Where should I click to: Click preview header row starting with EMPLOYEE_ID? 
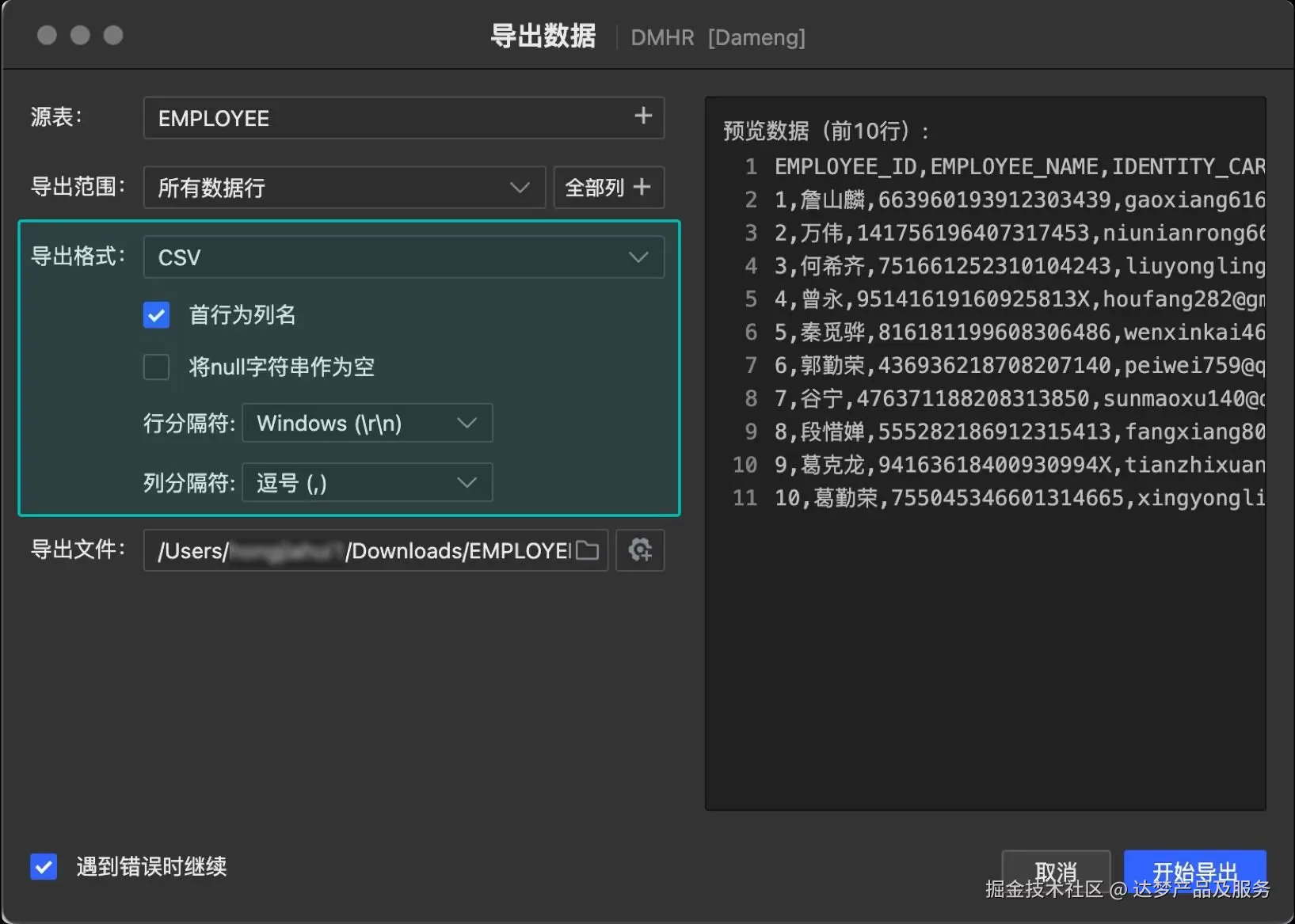1019,166
